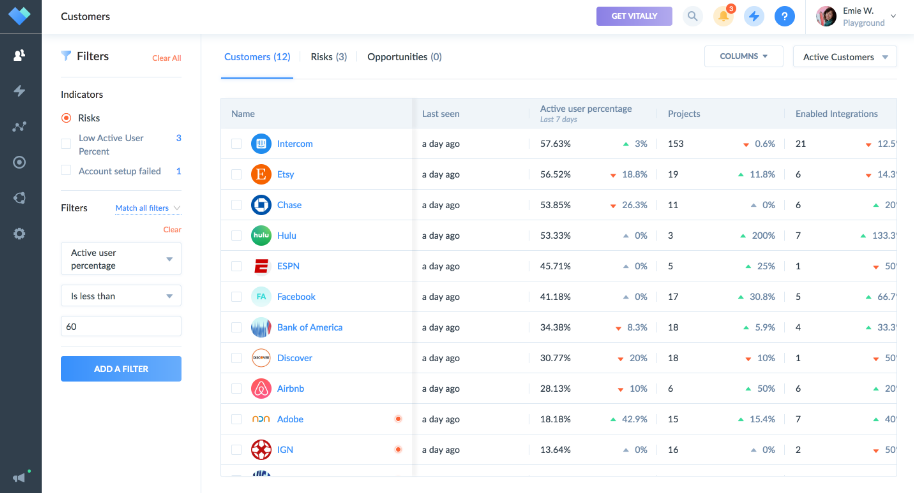This screenshot has height=493, width=914.
Task: Open the settings gear in sidebar
Action: (x=20, y=233)
